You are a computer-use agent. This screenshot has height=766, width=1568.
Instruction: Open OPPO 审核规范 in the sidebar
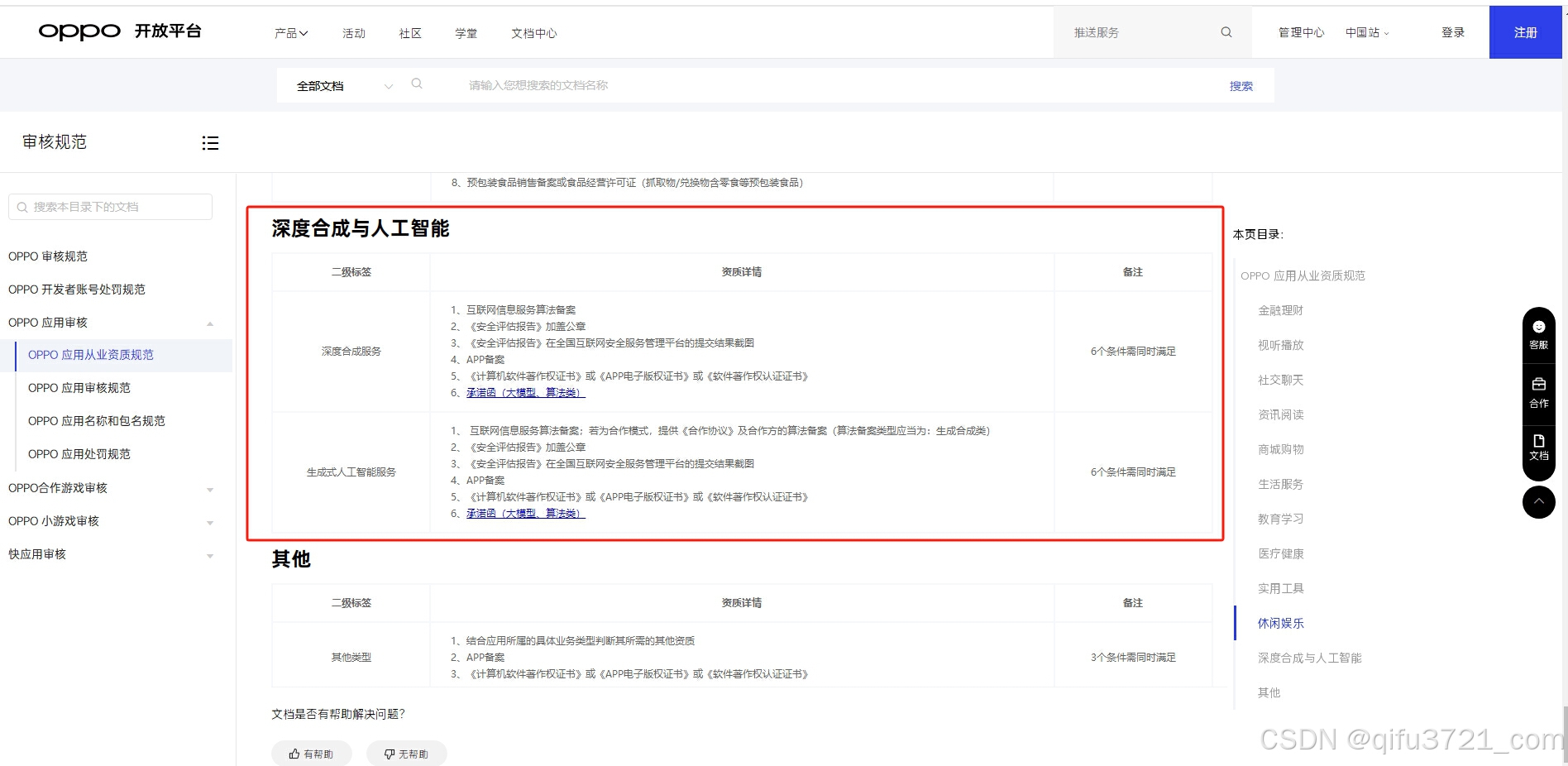tap(48, 256)
